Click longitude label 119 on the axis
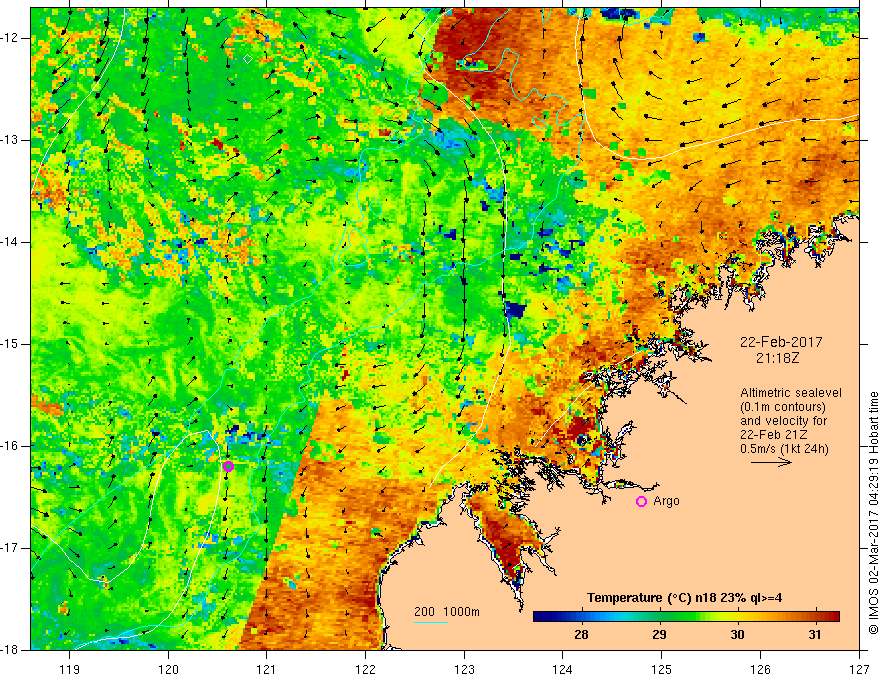The image size is (880, 680). pyautogui.click(x=69, y=670)
